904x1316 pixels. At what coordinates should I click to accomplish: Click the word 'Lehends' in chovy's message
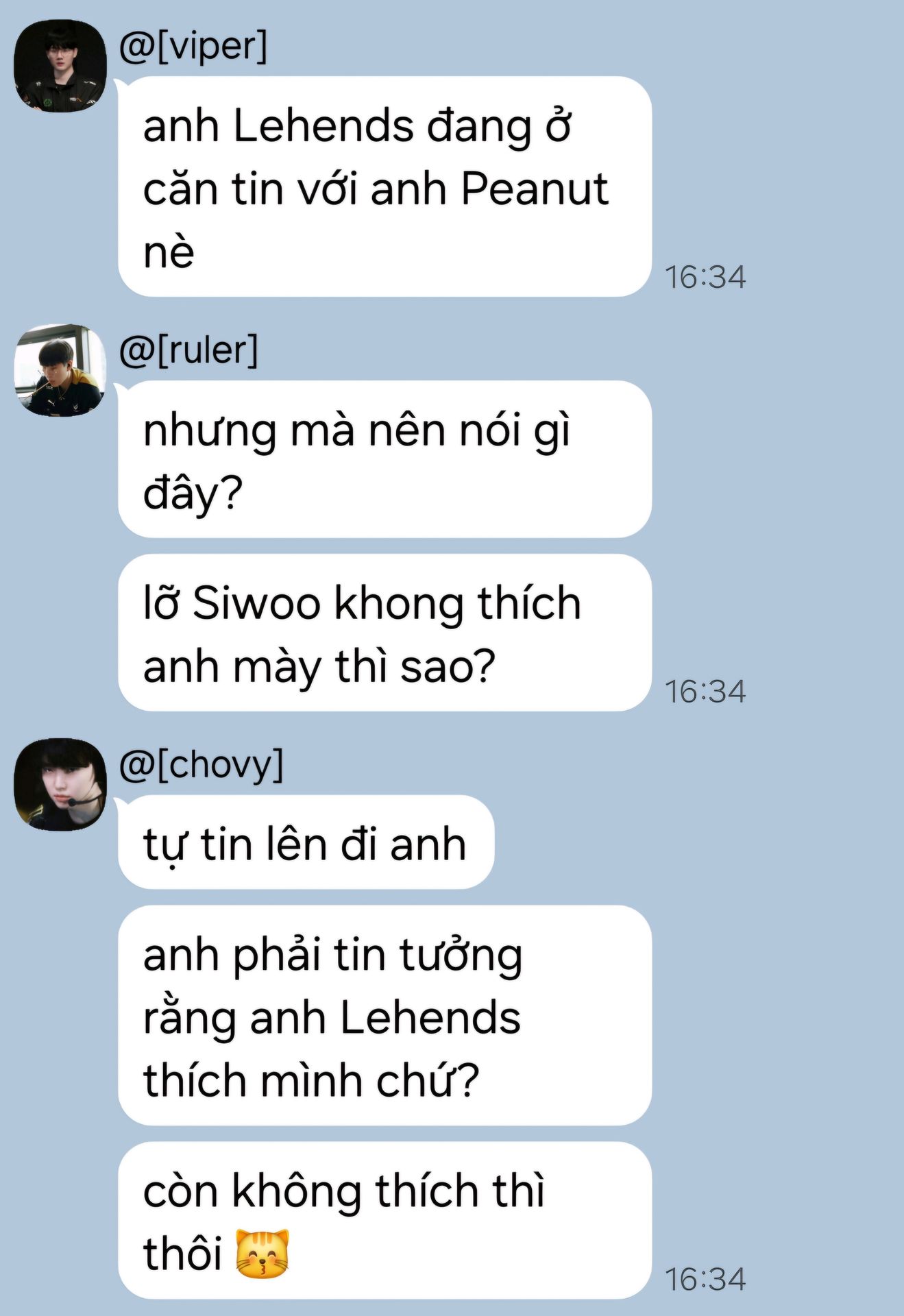(x=430, y=1017)
